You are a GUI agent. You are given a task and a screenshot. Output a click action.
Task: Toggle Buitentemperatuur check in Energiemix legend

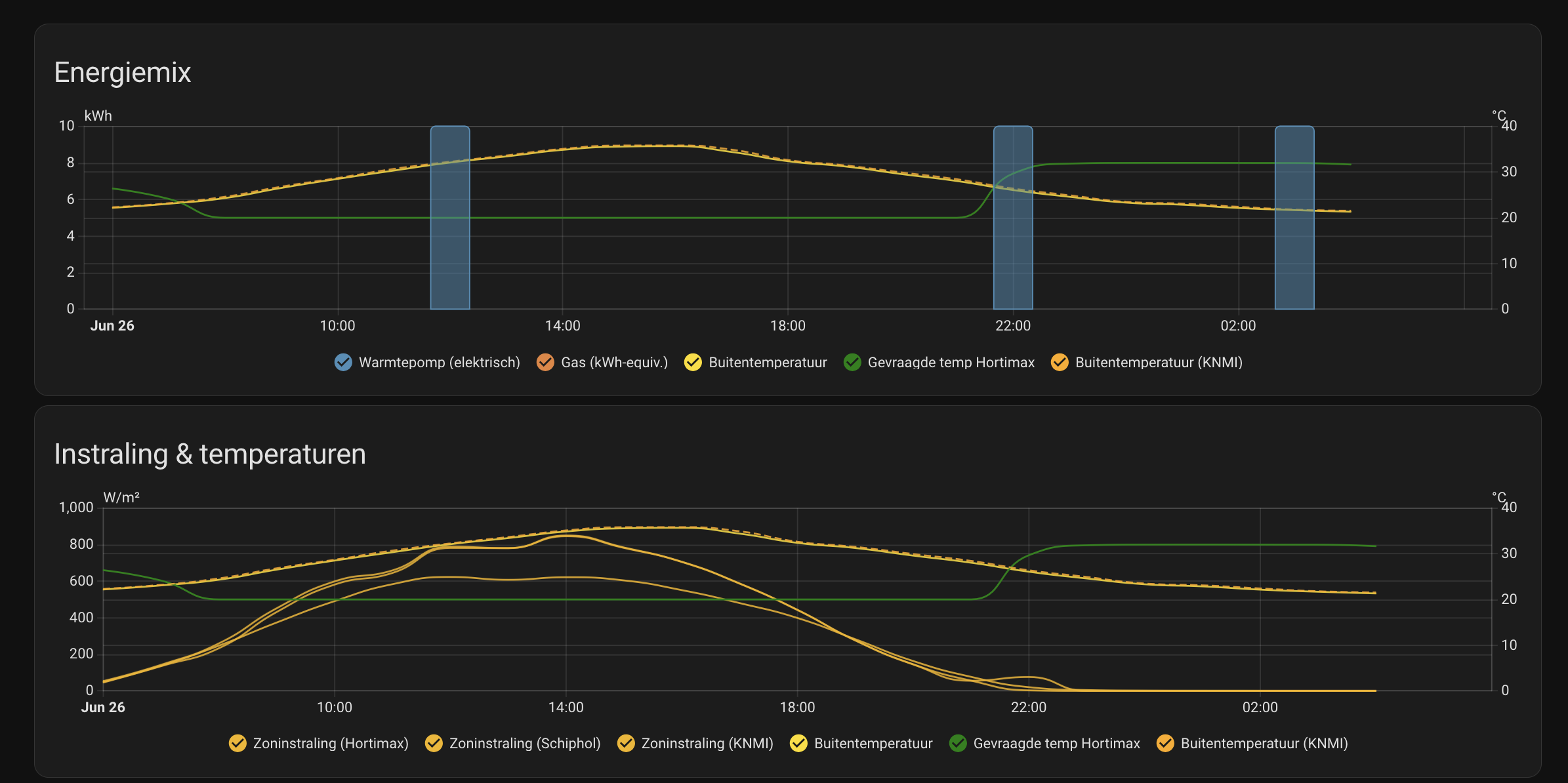coord(693,362)
